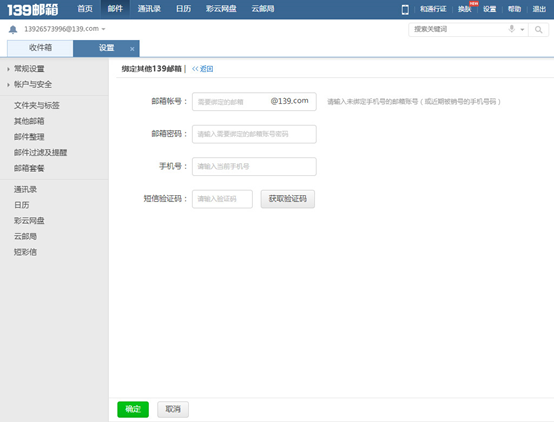Click the <<返回 link
The image size is (554, 422).
tap(202, 69)
